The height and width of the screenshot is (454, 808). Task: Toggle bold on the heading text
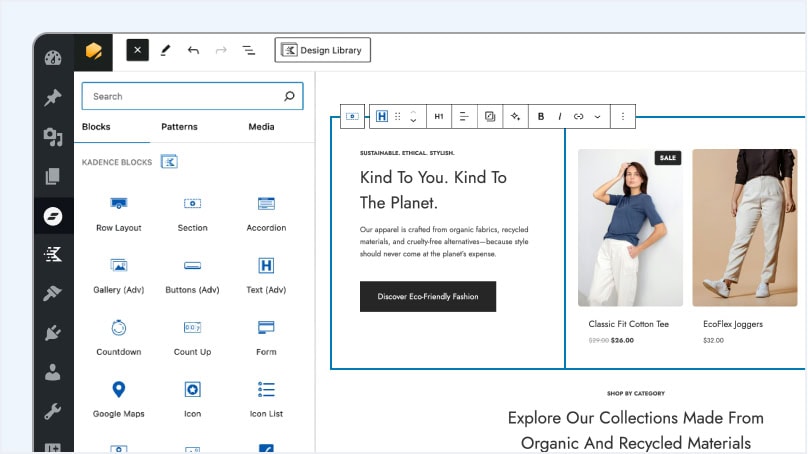(541, 117)
